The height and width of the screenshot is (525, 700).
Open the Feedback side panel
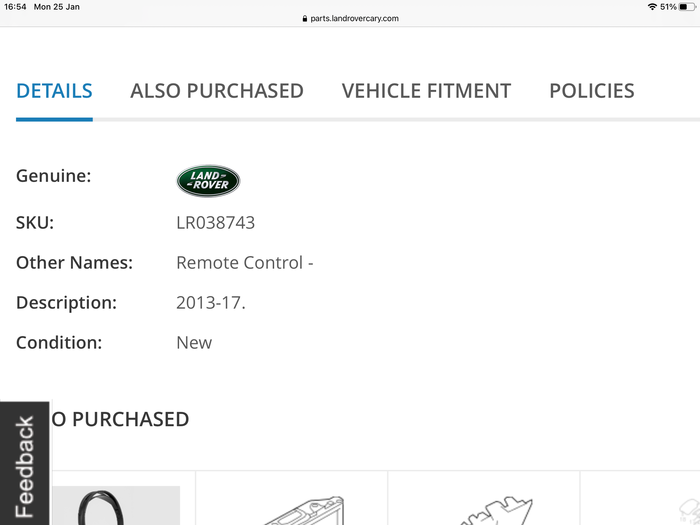pyautogui.click(x=25, y=464)
